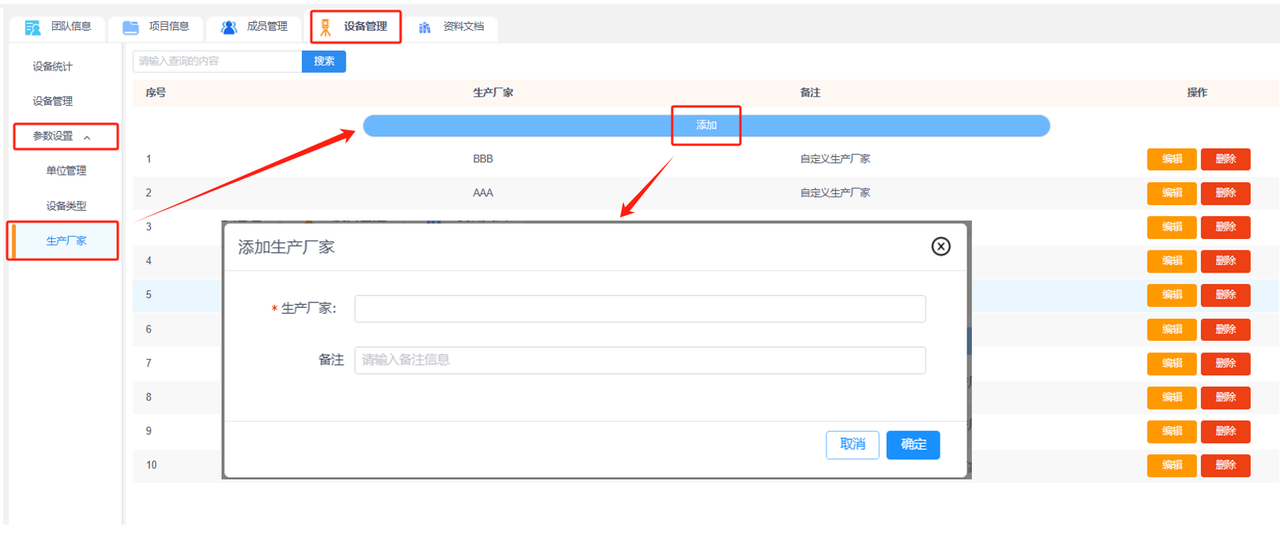Viewport: 1280px width, 533px height.
Task: Click the member management people icon
Action: point(229,27)
